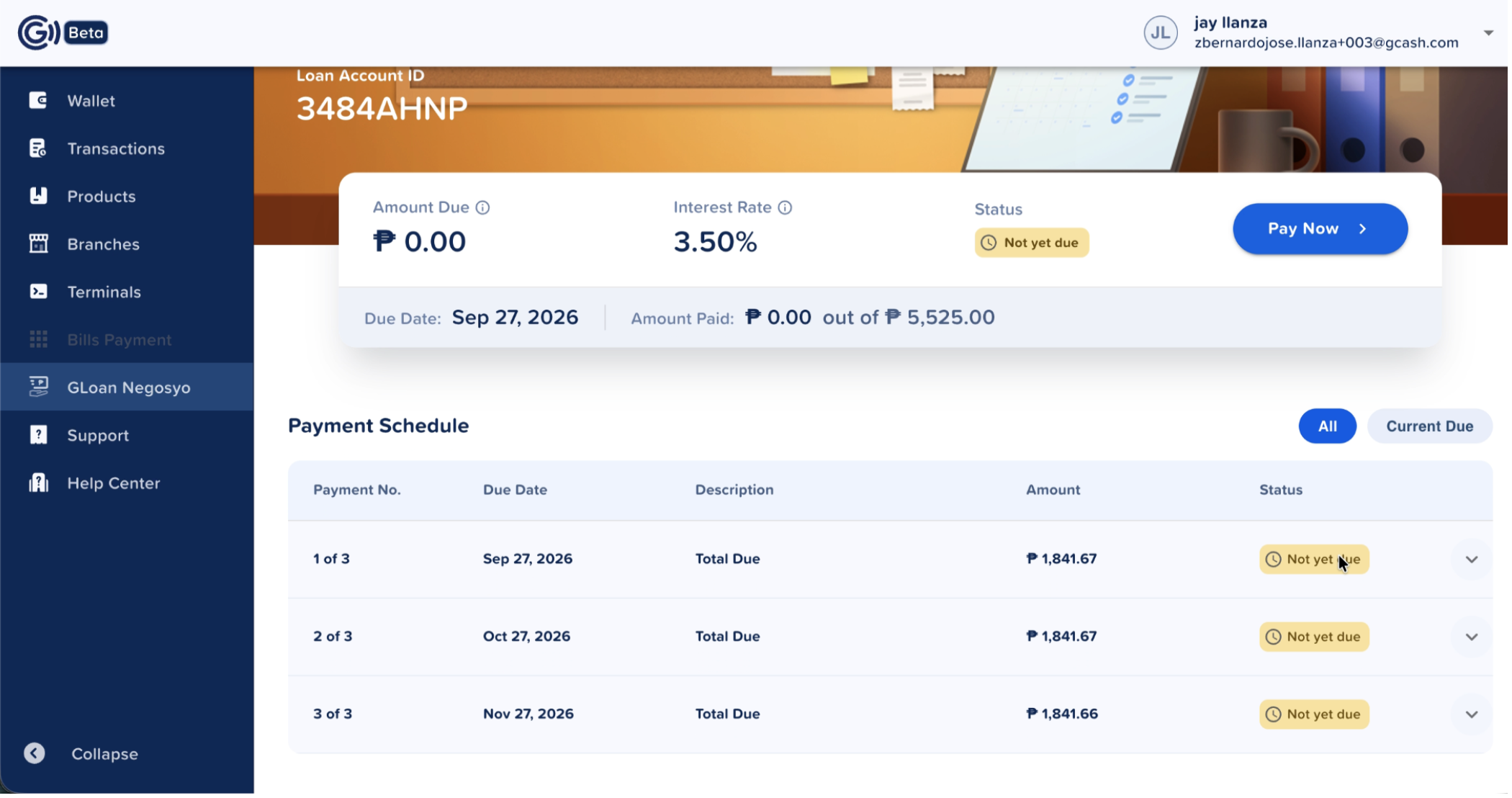Image resolution: width=1512 pixels, height=798 pixels.
Task: Expand payment 3 of 3 row
Action: [1472, 714]
